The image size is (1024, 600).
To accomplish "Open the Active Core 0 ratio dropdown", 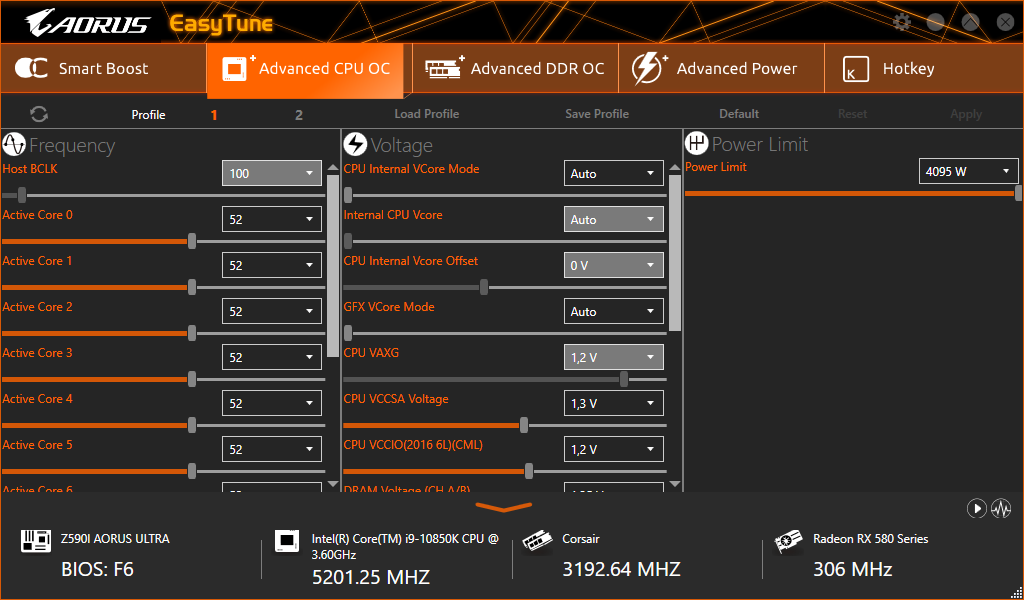I will tap(272, 219).
